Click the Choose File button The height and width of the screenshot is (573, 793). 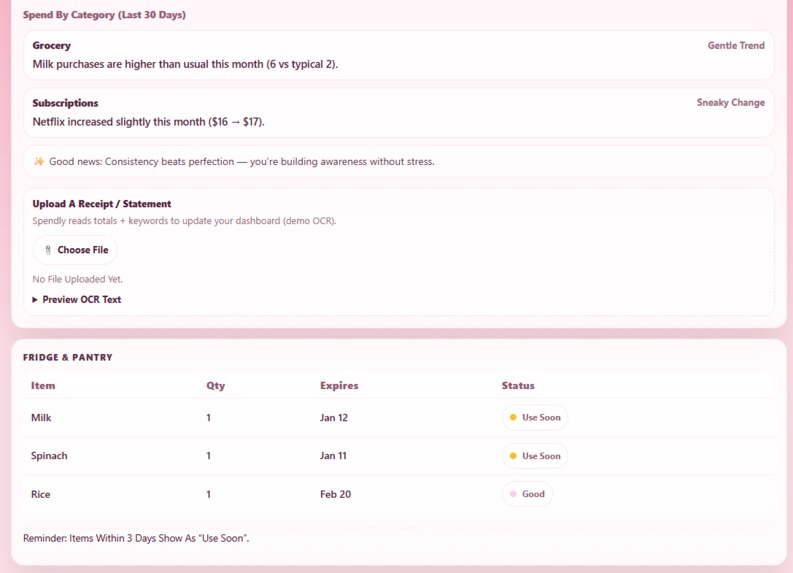tap(75, 250)
